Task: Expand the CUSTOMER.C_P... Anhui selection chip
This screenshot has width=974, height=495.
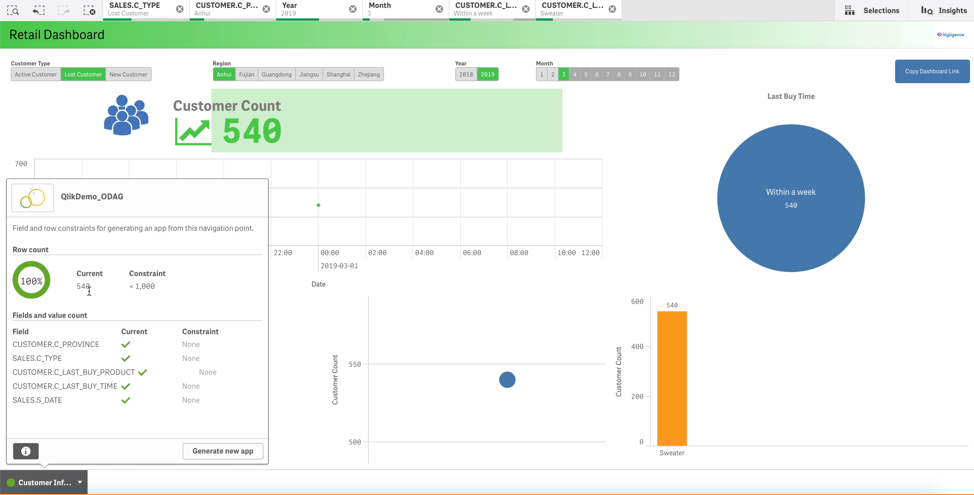Action: click(225, 10)
